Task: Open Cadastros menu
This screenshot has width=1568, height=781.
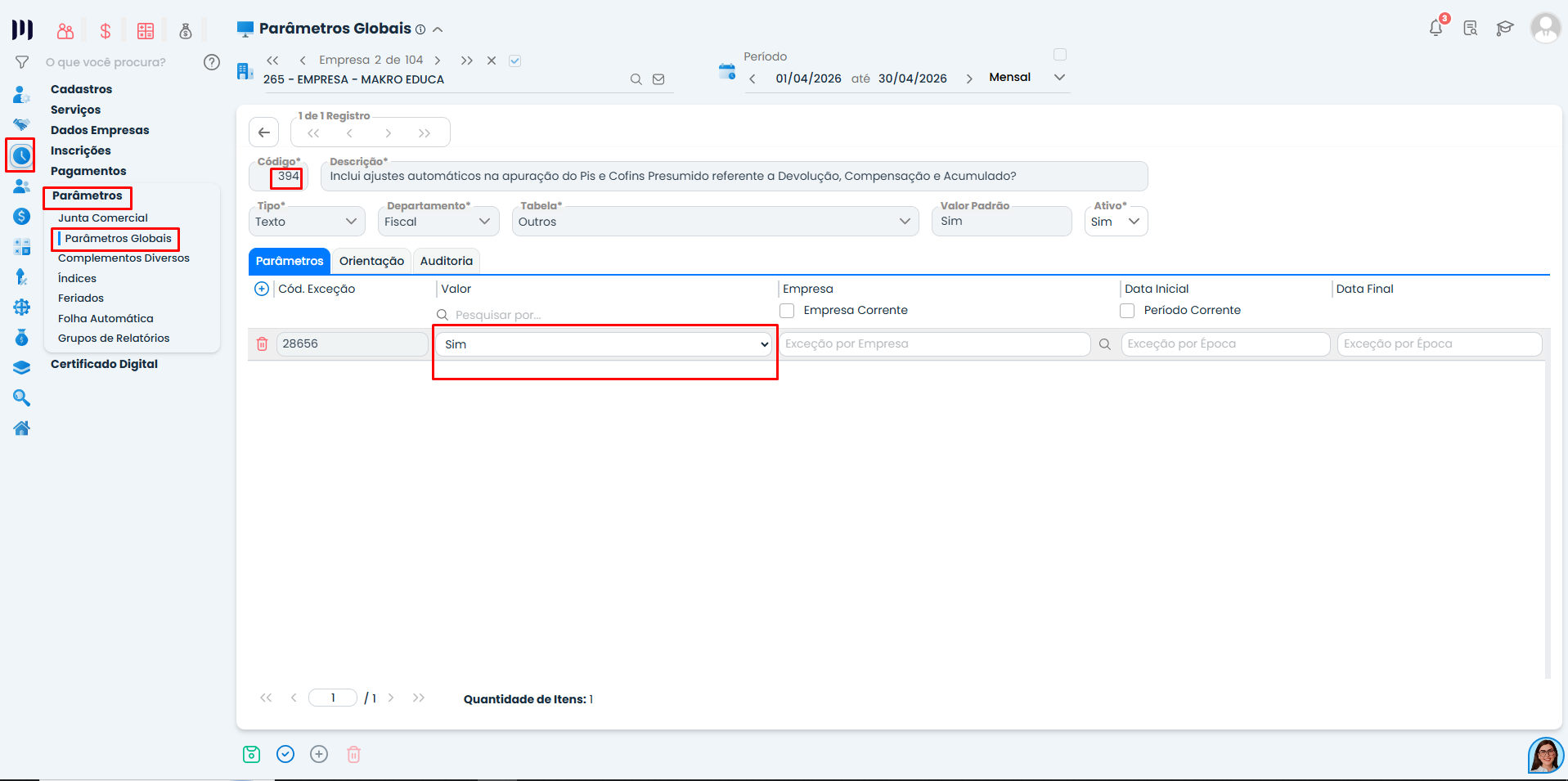Action: point(82,89)
